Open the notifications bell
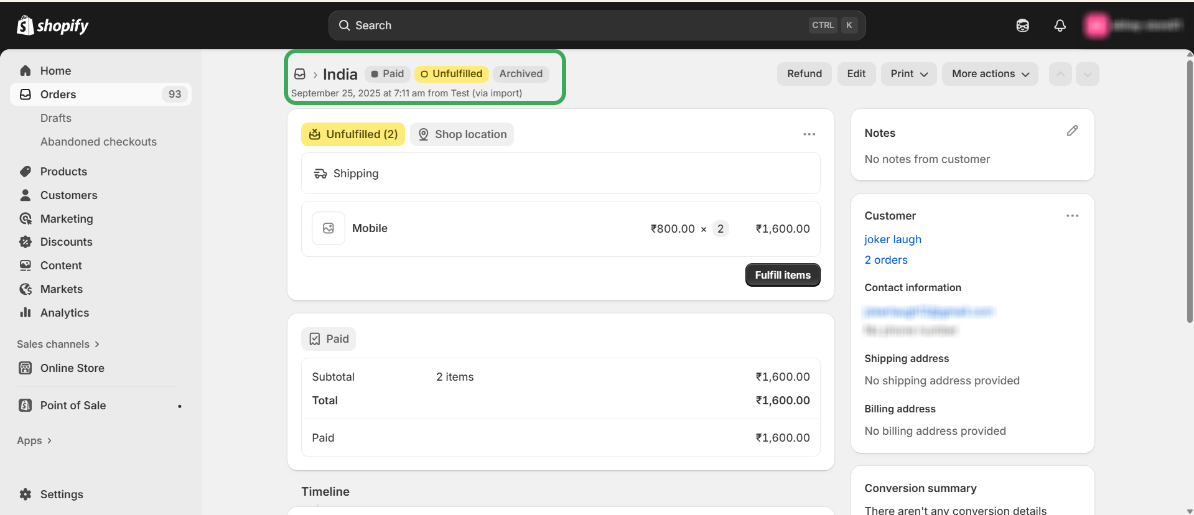 coord(1060,25)
